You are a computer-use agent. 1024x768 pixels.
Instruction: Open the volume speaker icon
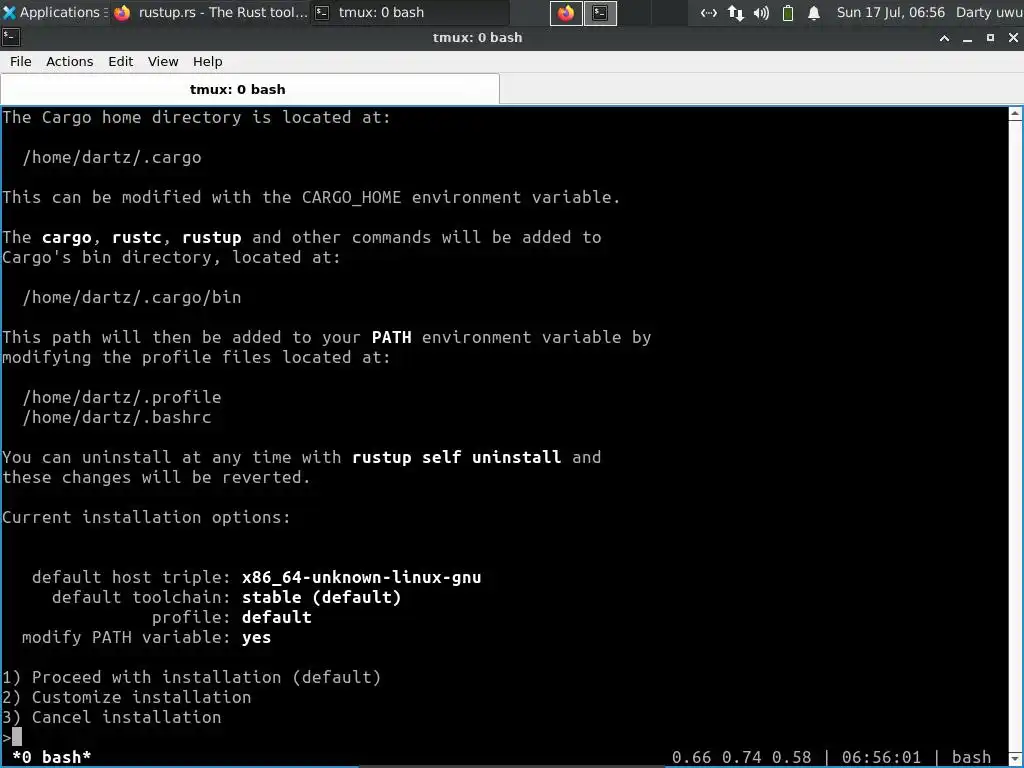pyautogui.click(x=761, y=13)
